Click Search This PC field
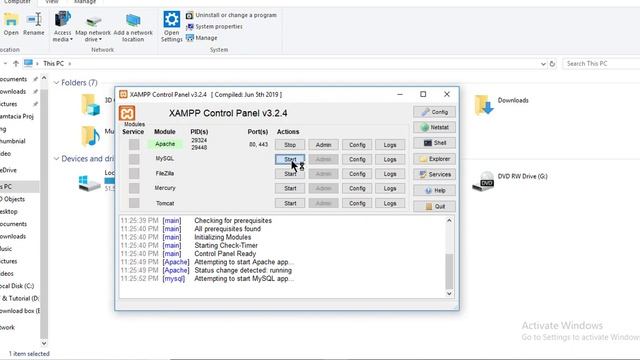The width and height of the screenshot is (640, 360). pyautogui.click(x=601, y=64)
